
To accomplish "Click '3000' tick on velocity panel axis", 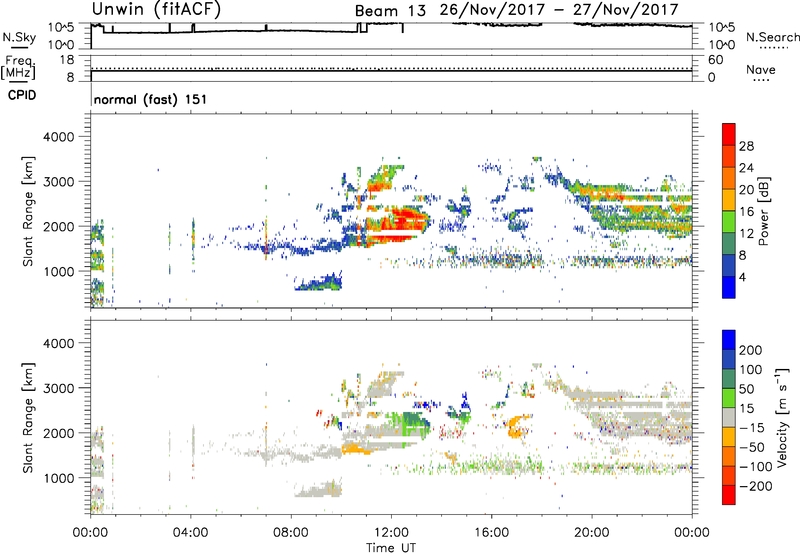I will (59, 388).
